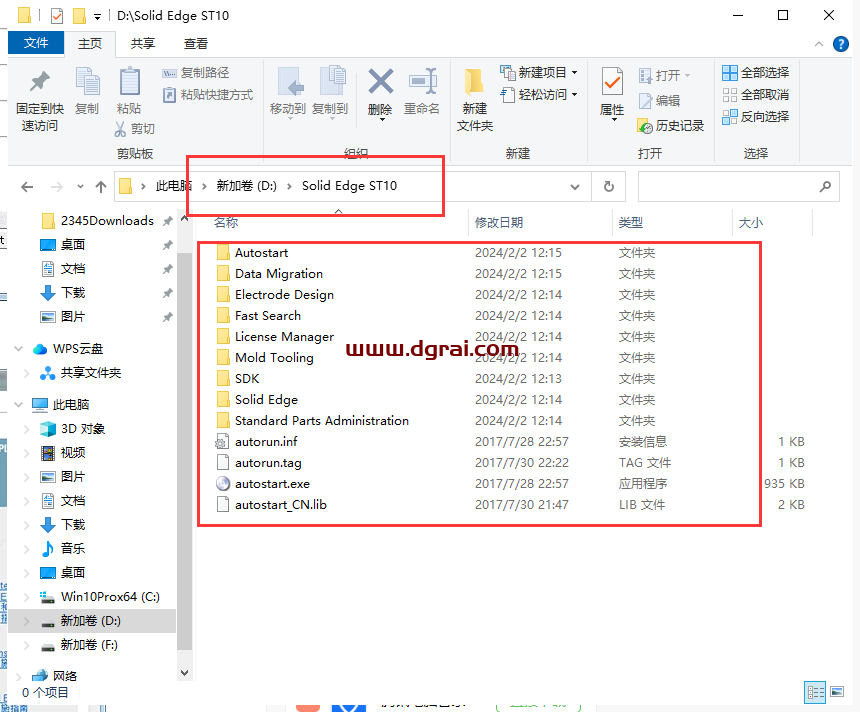The width and height of the screenshot is (860, 712).
Task: Click the Paste clipboard icon
Action: click(x=129, y=81)
